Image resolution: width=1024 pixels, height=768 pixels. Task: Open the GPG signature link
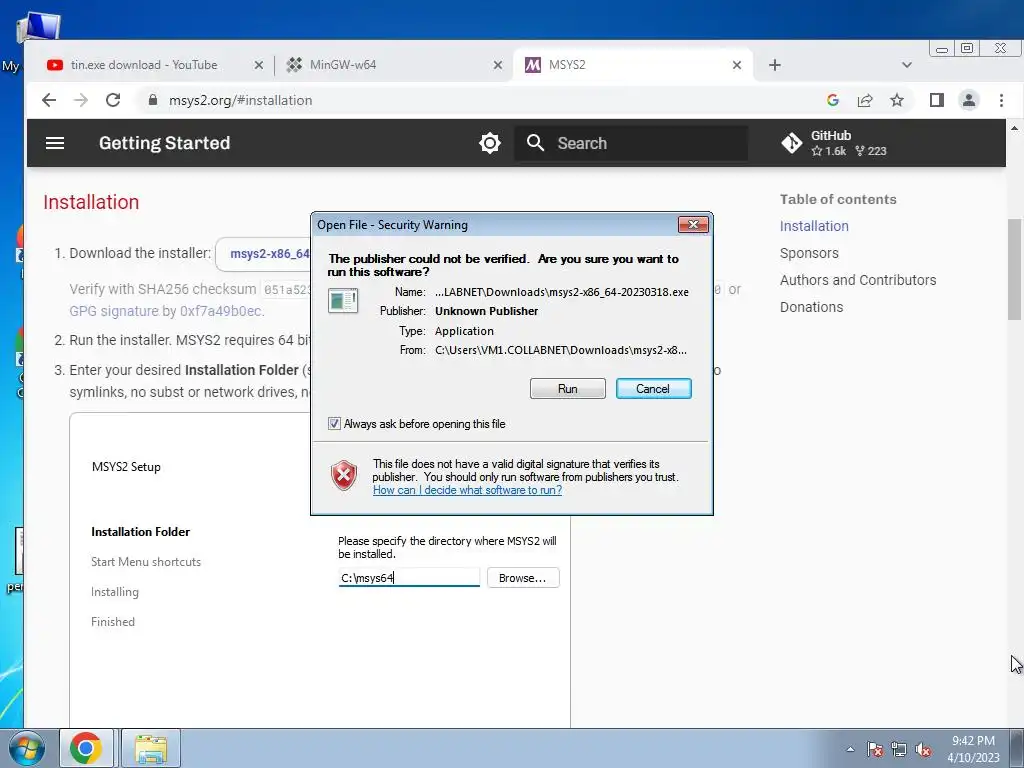click(x=166, y=311)
